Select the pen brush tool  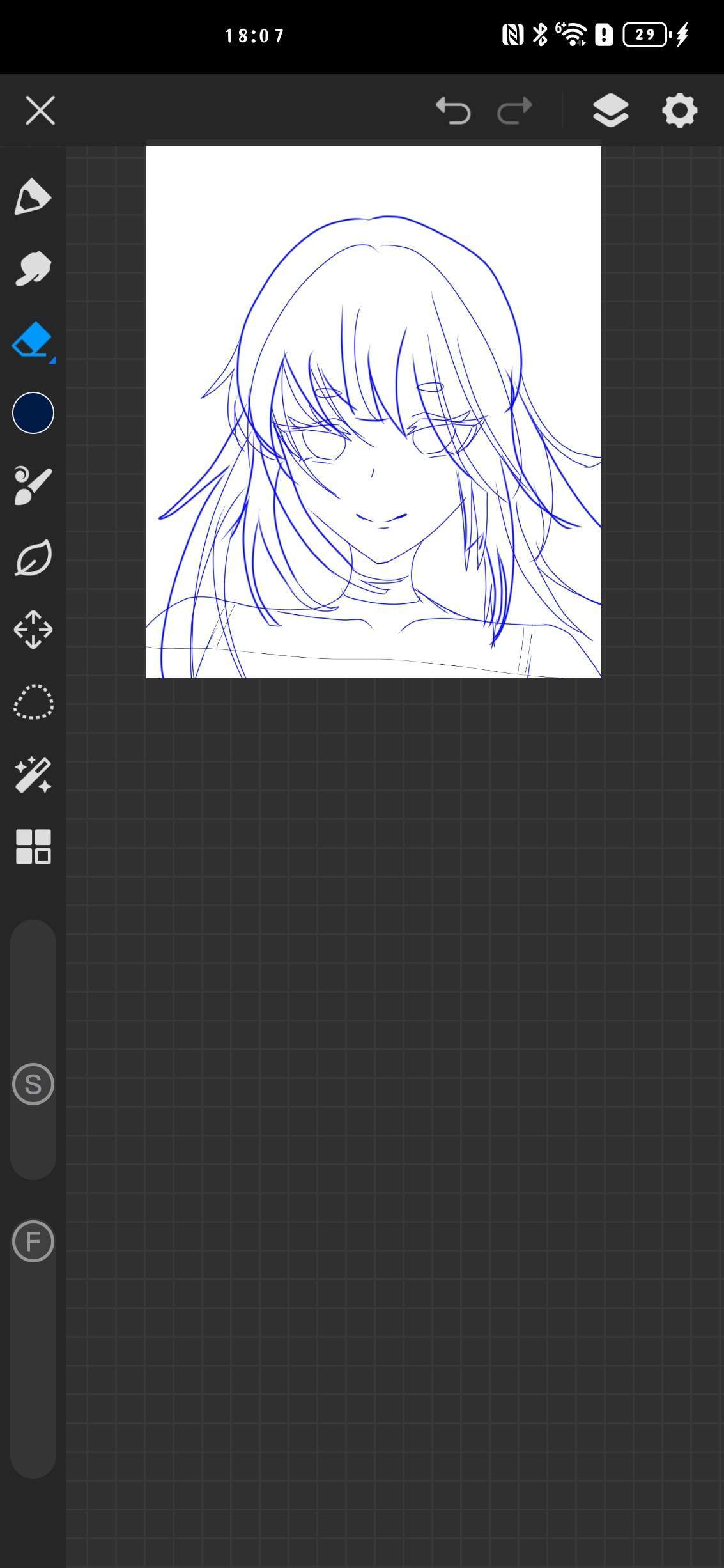[33, 197]
